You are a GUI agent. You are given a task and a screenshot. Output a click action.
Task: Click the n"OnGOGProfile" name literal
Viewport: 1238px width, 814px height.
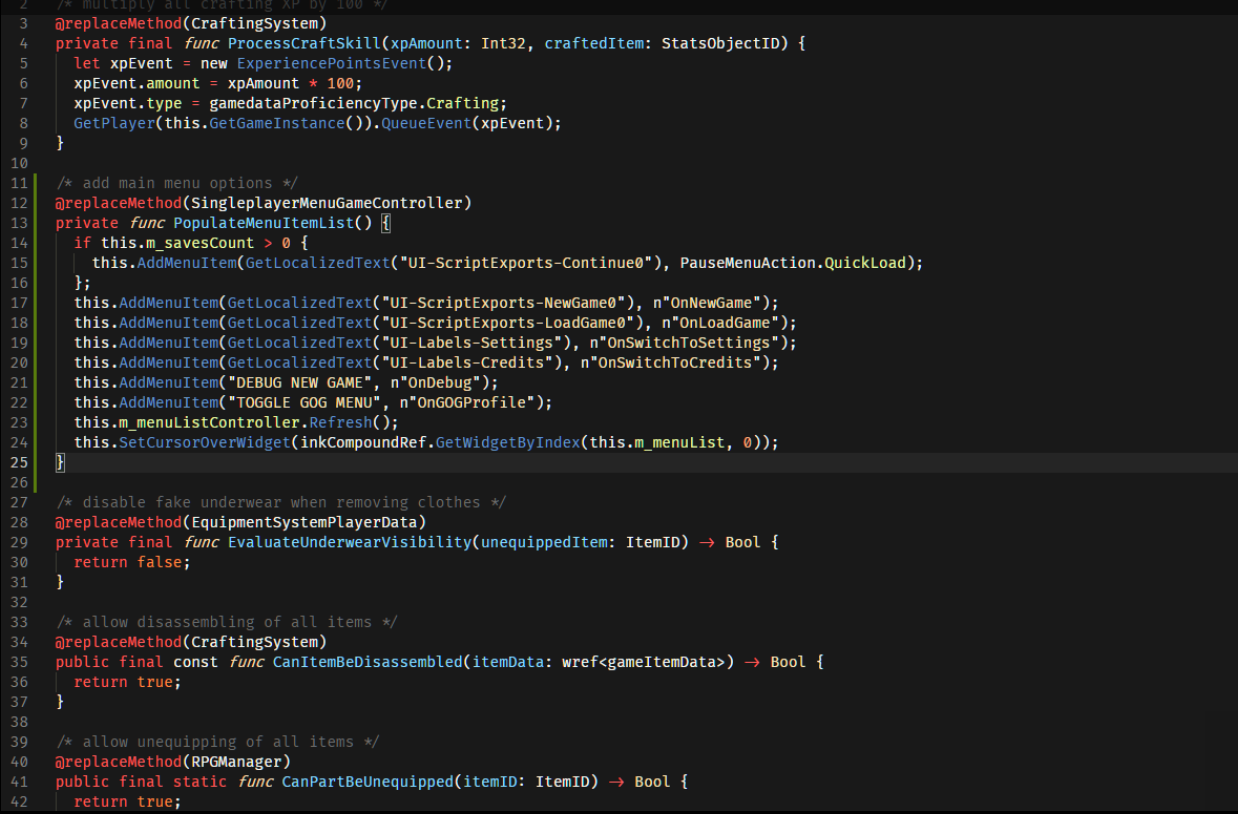coord(467,403)
